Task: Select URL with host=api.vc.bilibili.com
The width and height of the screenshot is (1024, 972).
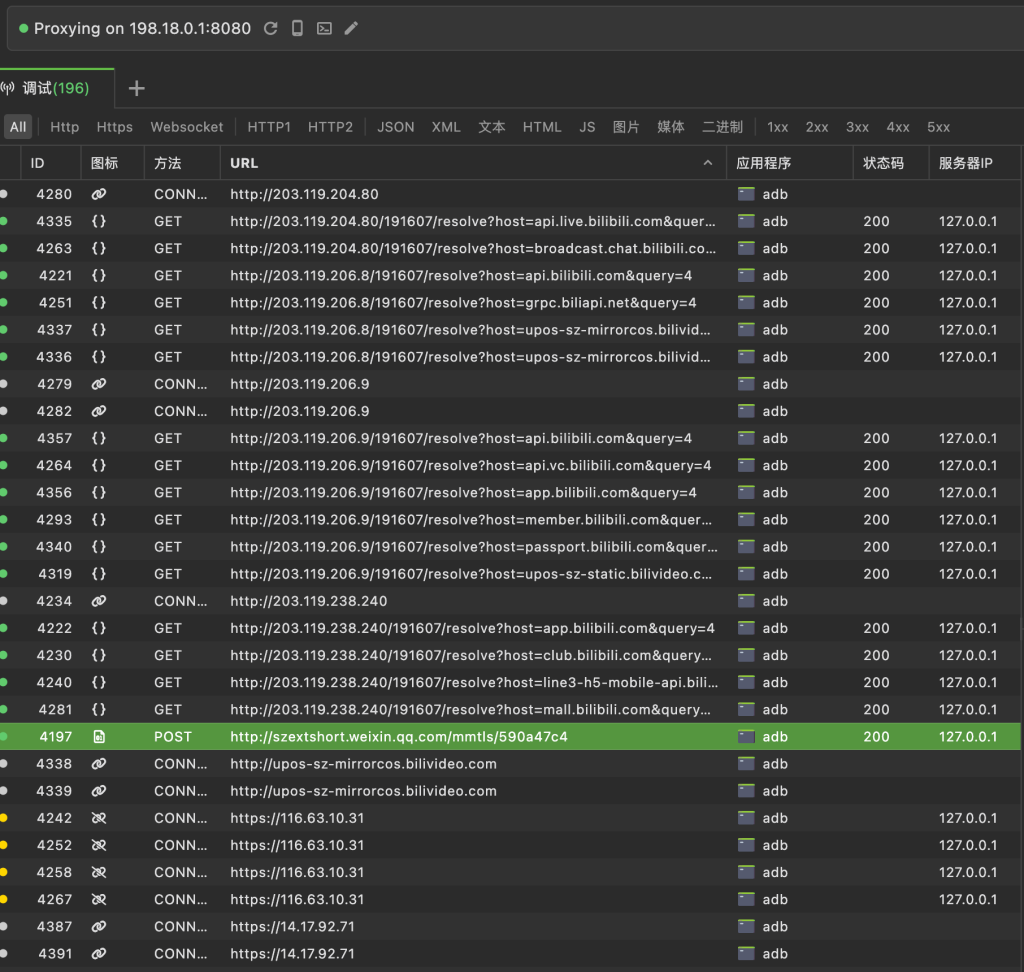Action: [471, 466]
